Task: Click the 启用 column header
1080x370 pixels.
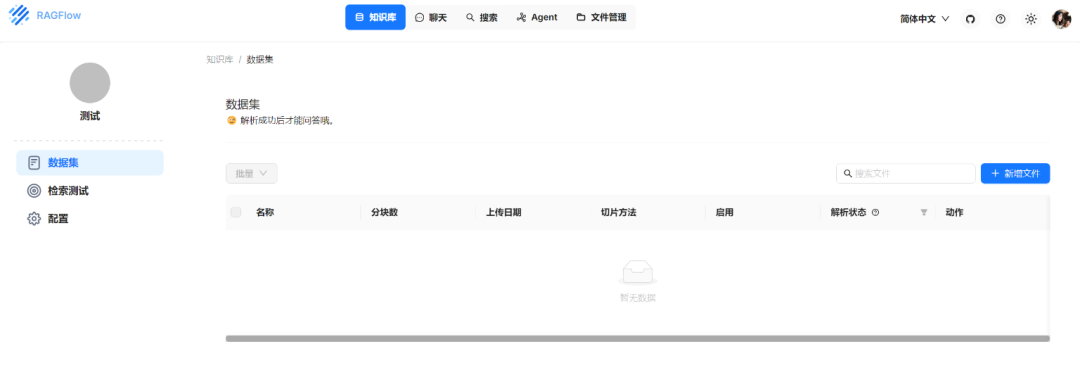Action: pyautogui.click(x=724, y=212)
